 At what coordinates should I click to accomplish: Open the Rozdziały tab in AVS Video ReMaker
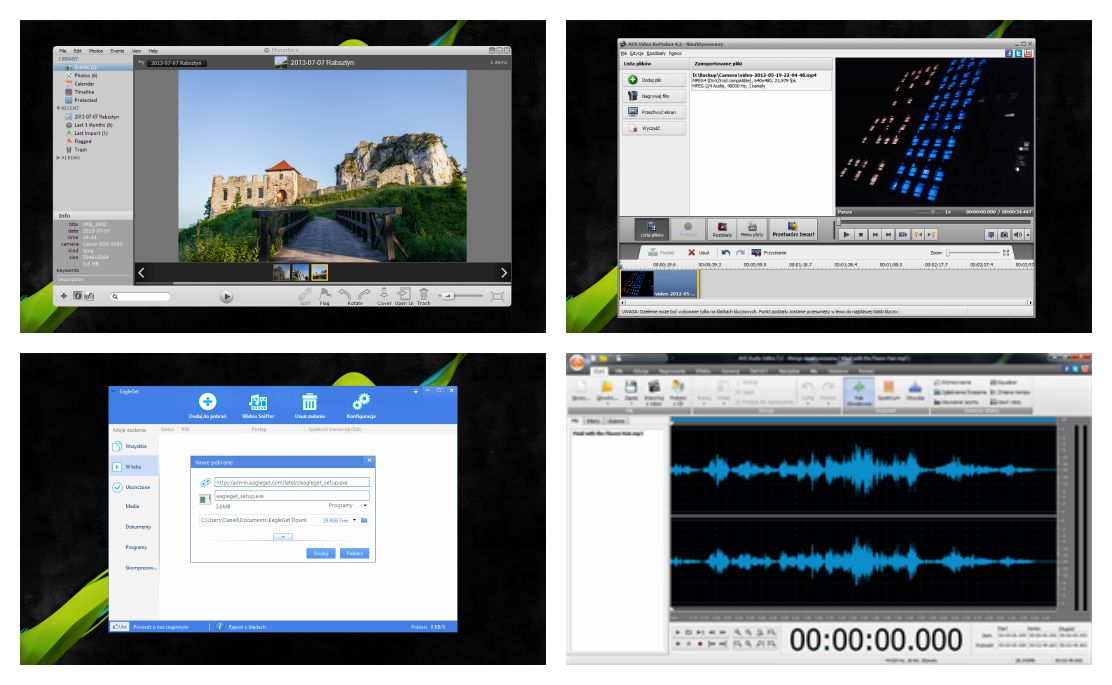[722, 229]
